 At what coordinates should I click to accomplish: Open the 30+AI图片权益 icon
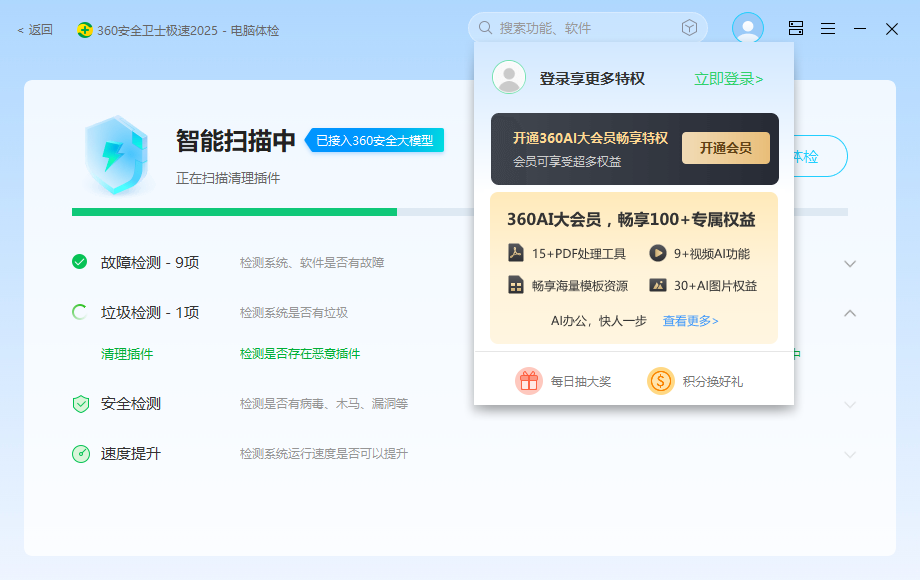pyautogui.click(x=658, y=285)
